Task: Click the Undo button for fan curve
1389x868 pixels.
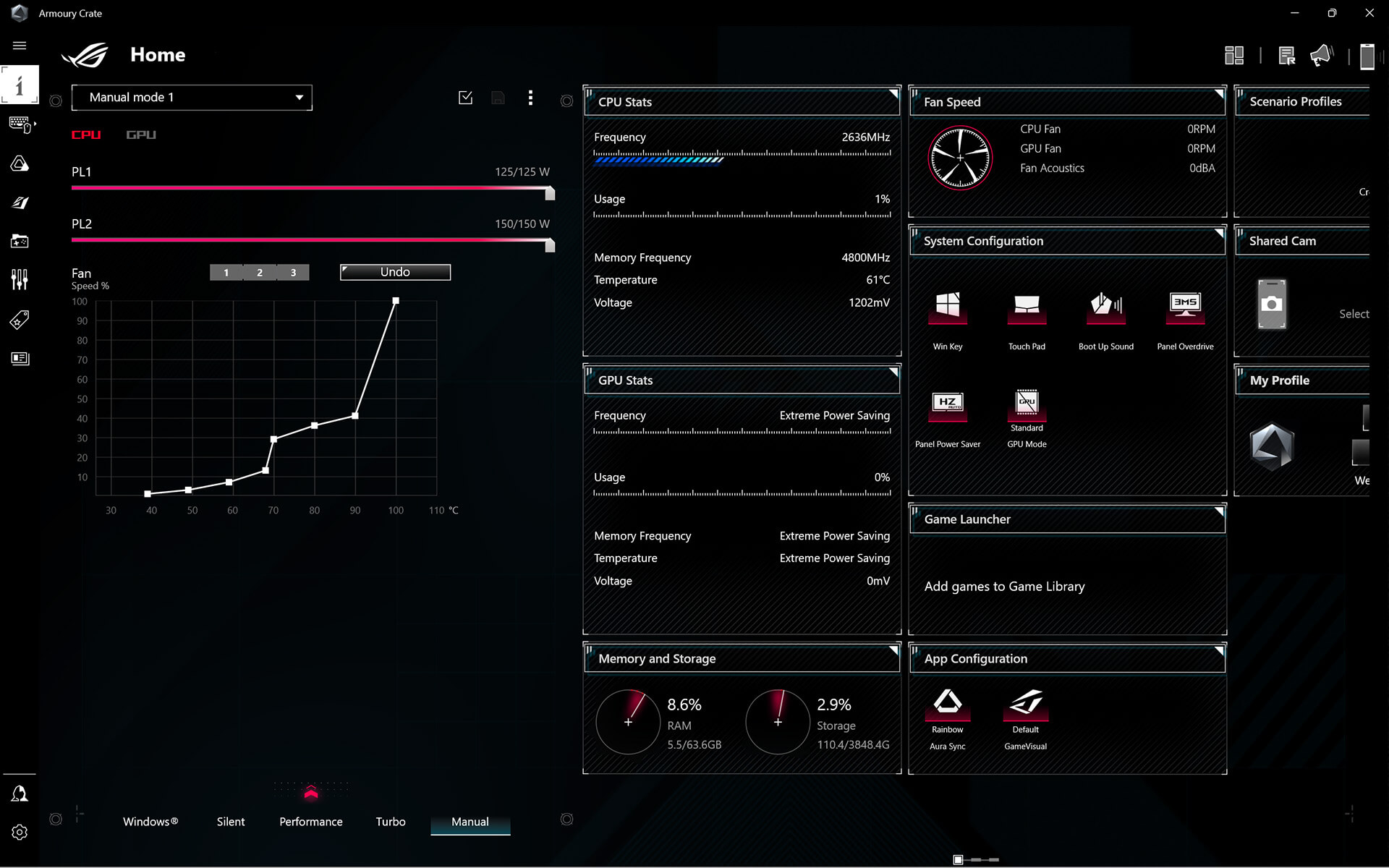Action: click(x=394, y=272)
